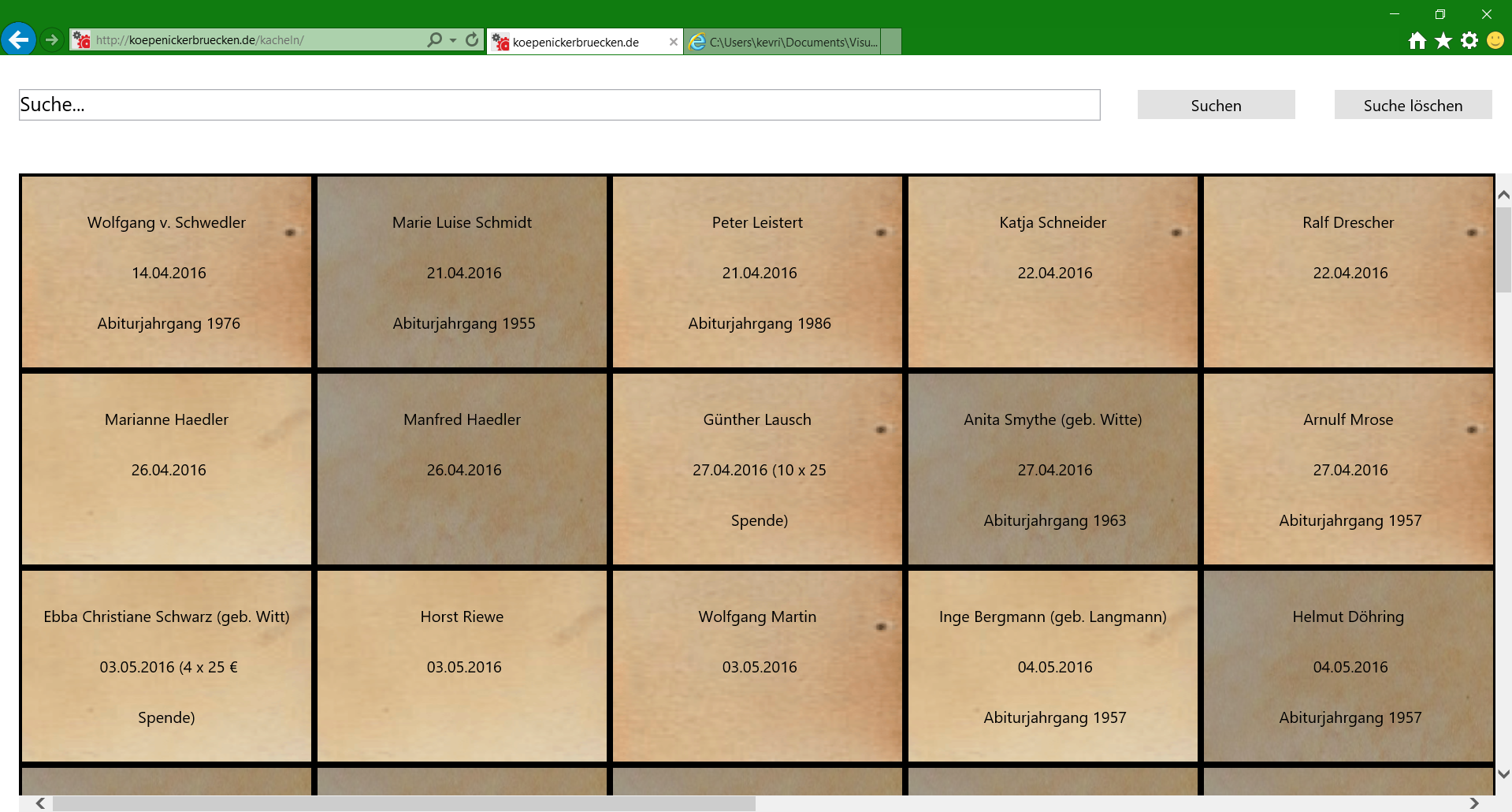Click the horizontal scrollbar thumb

(x=404, y=803)
